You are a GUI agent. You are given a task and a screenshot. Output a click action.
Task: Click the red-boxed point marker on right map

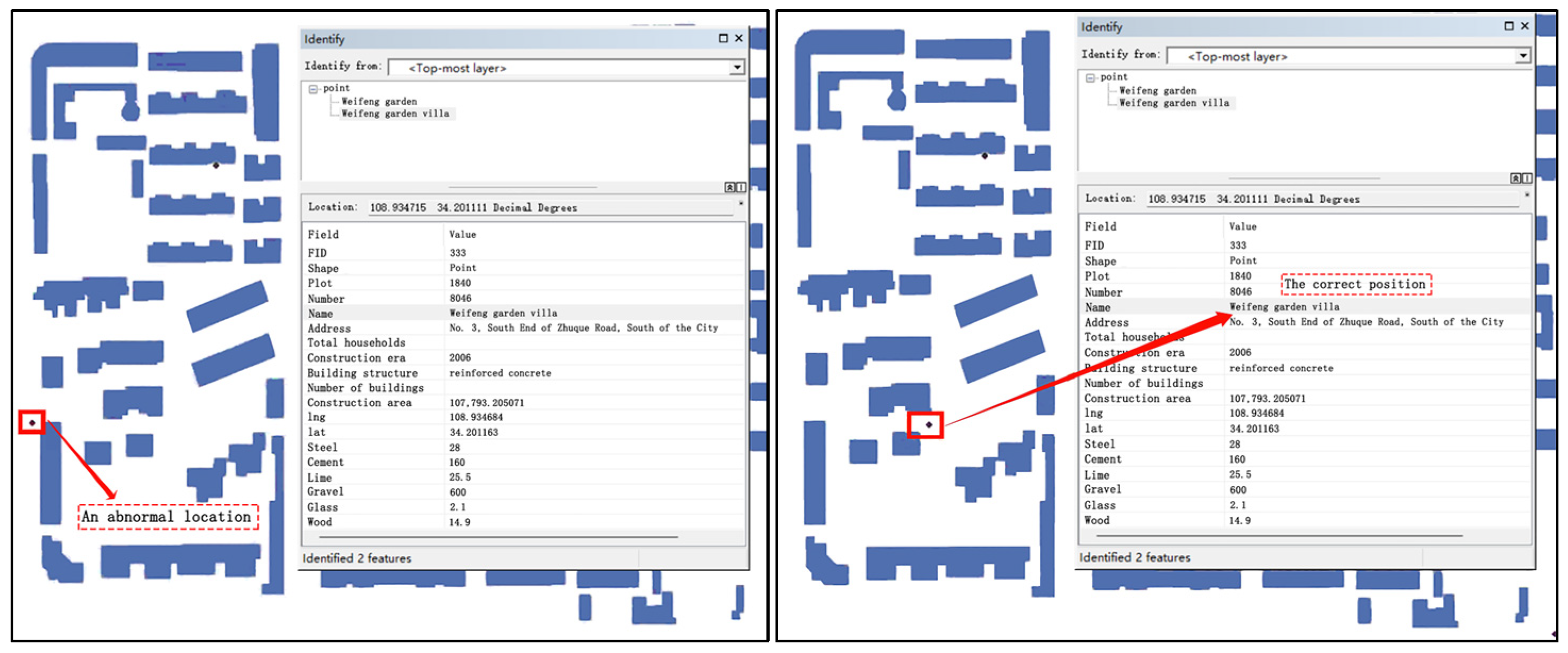pyautogui.click(x=928, y=425)
